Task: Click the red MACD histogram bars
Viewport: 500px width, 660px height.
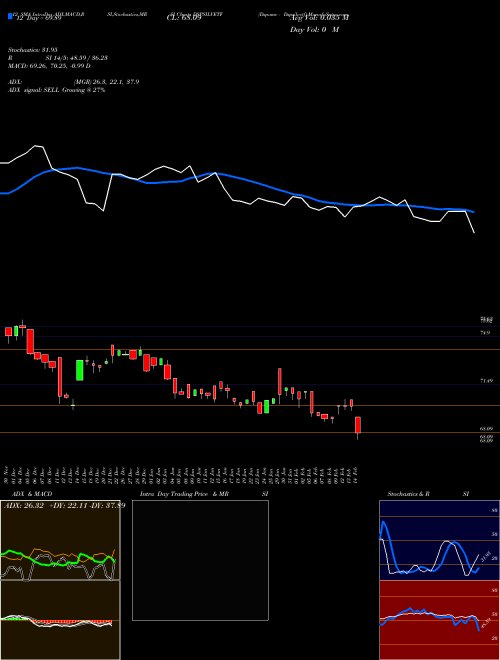Action: tap(72, 622)
